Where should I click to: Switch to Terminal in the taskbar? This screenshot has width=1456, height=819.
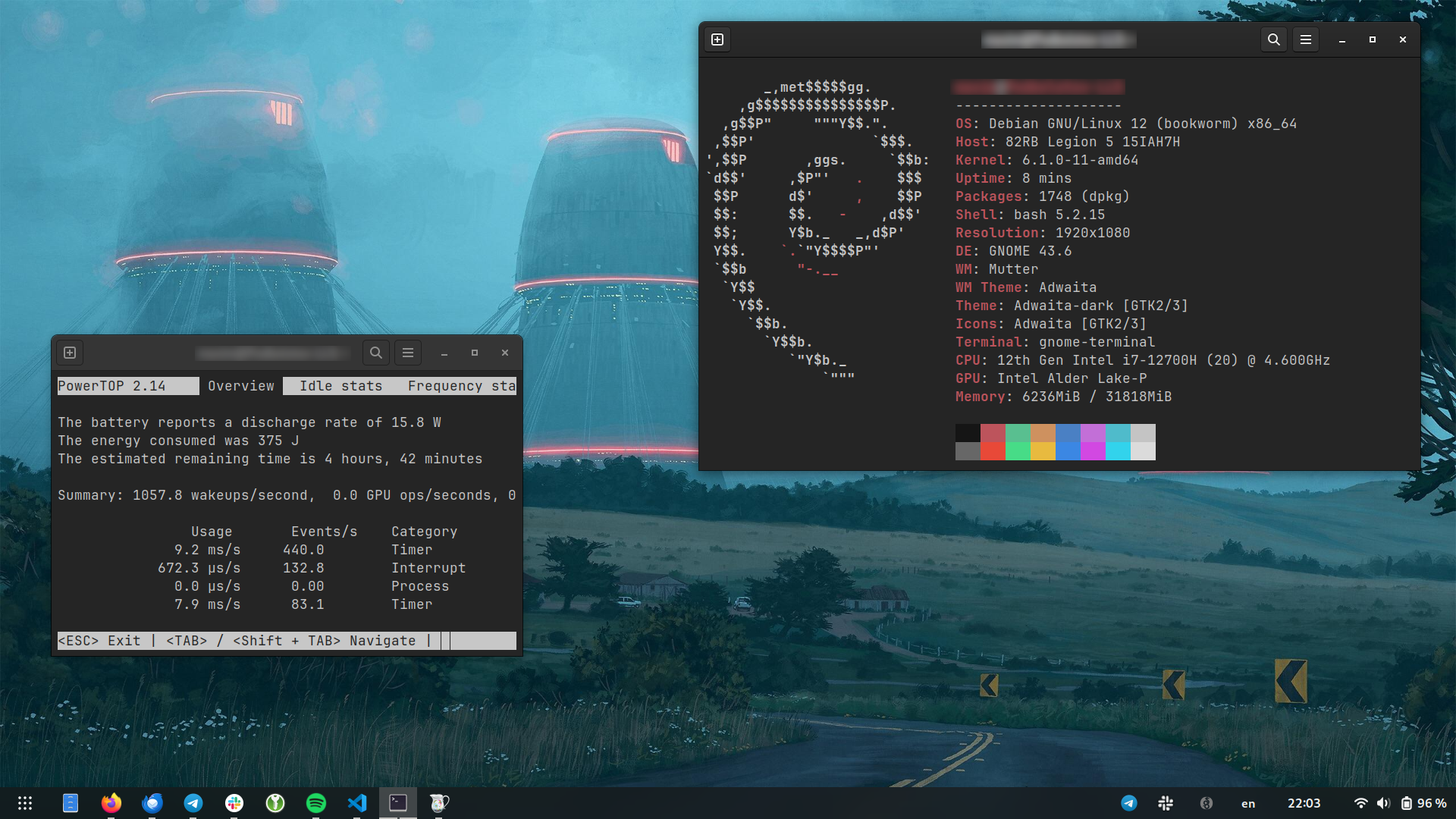point(398,803)
